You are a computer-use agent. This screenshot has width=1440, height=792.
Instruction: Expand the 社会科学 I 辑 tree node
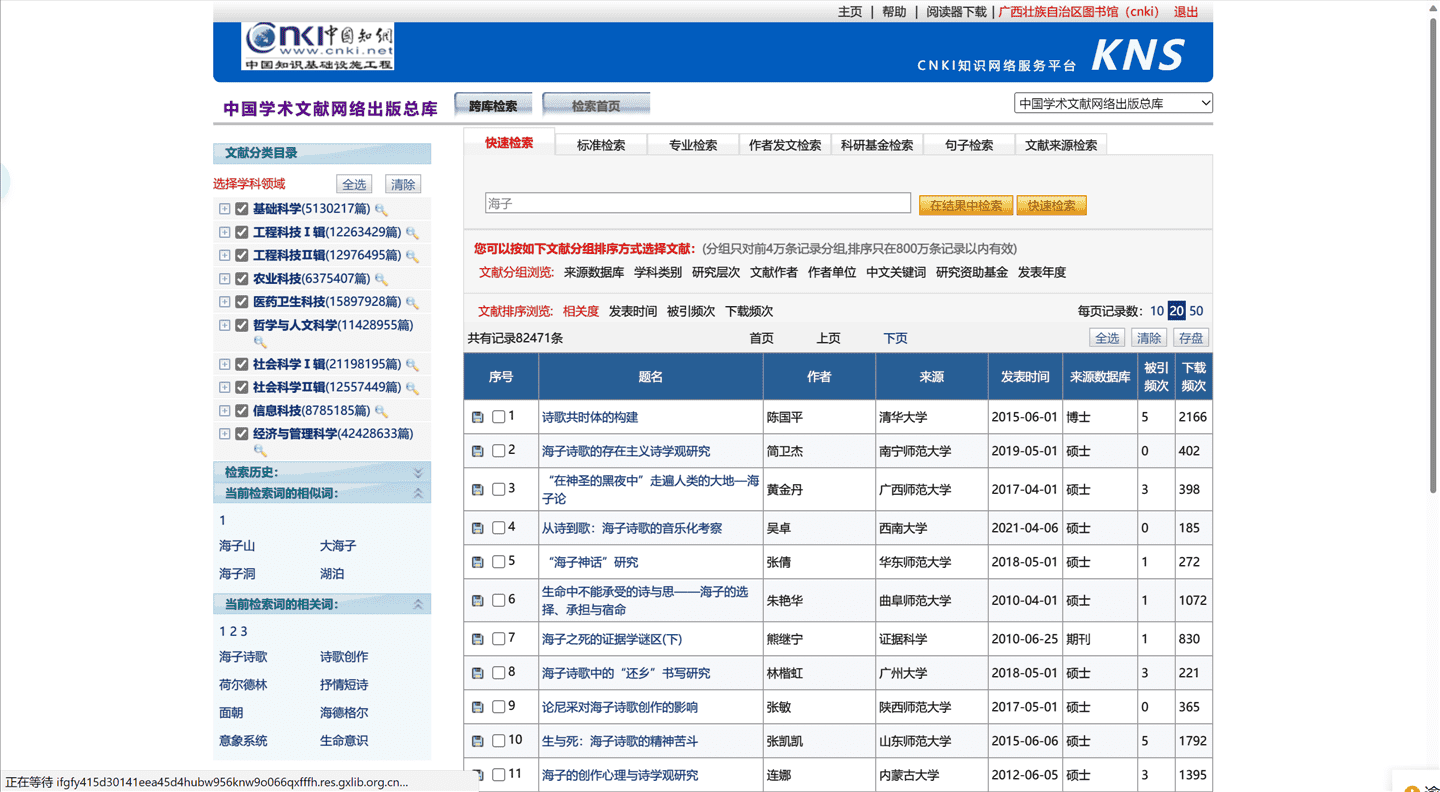(x=224, y=364)
